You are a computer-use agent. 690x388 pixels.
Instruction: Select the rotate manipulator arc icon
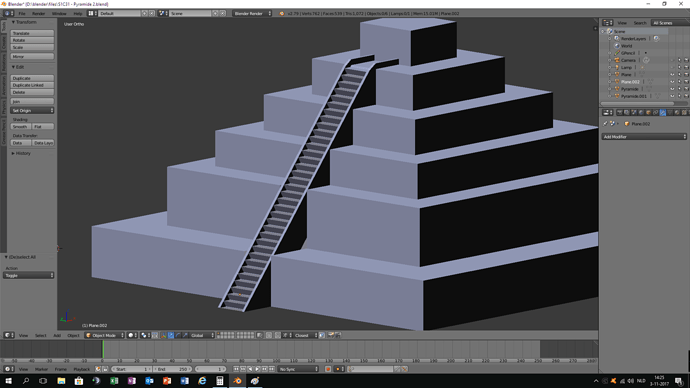[x=178, y=335]
